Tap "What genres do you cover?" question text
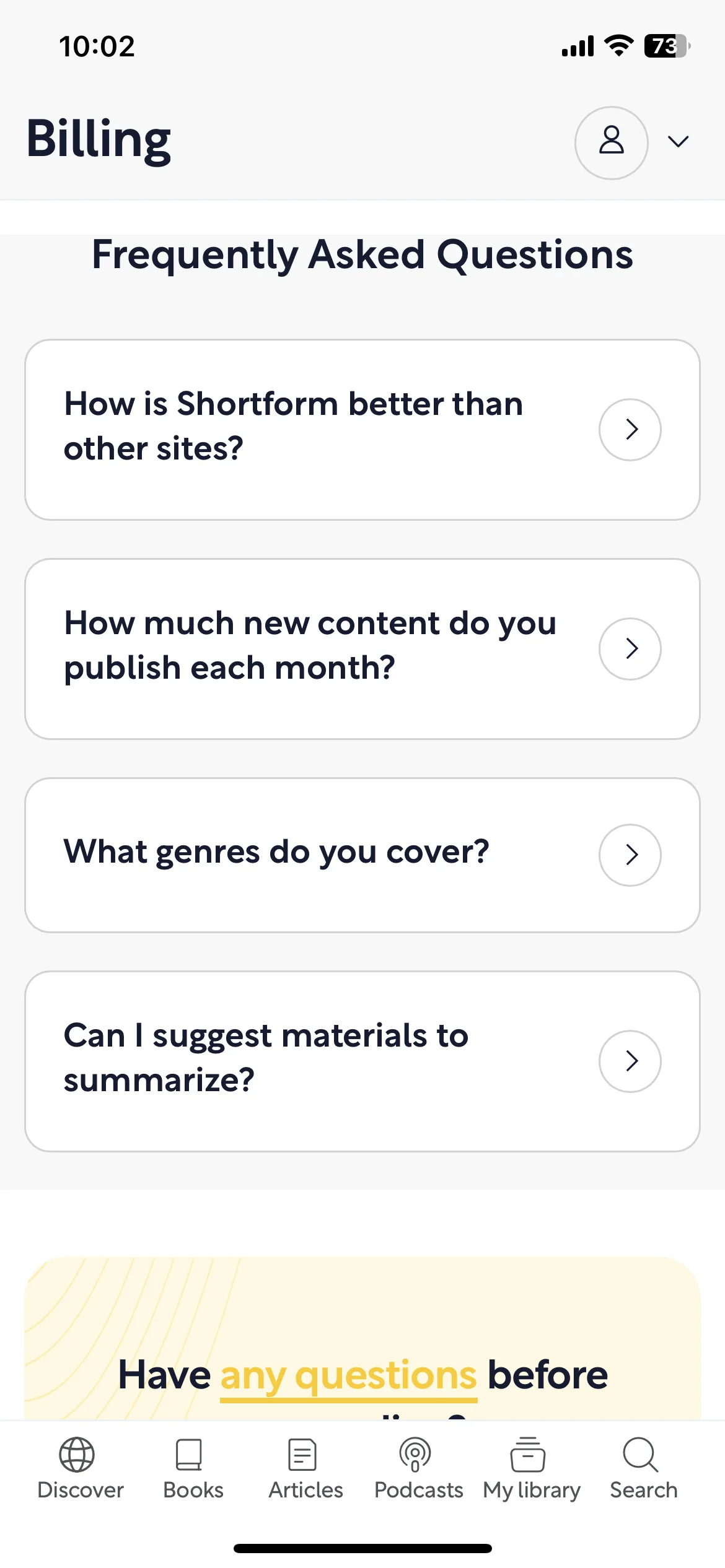Image resolution: width=725 pixels, height=1568 pixels. click(x=276, y=852)
